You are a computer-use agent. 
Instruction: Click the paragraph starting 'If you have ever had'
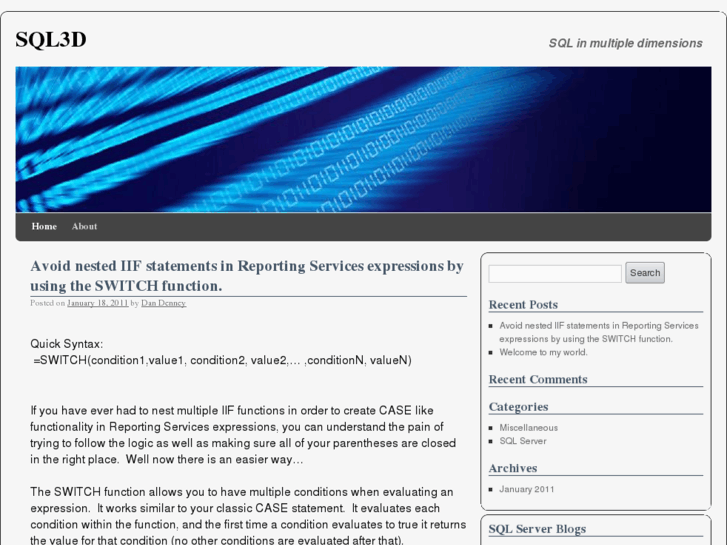[x=243, y=435]
